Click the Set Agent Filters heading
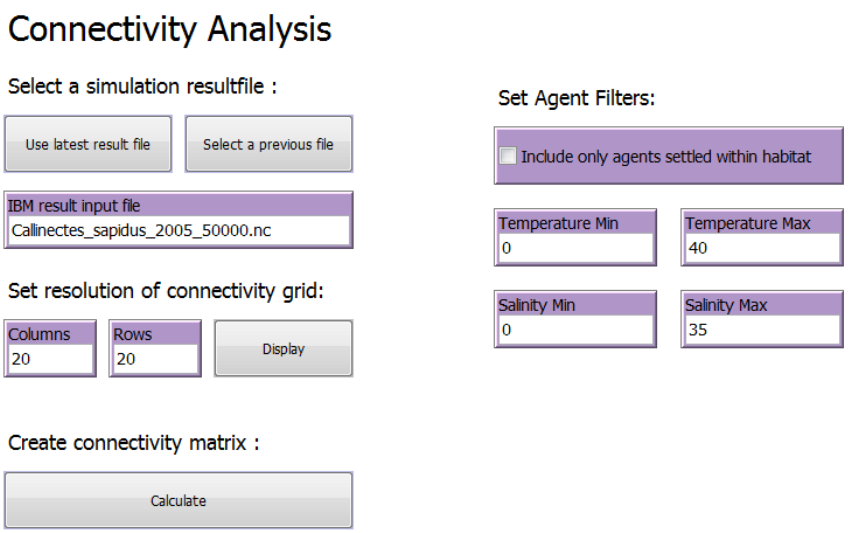 tap(576, 99)
